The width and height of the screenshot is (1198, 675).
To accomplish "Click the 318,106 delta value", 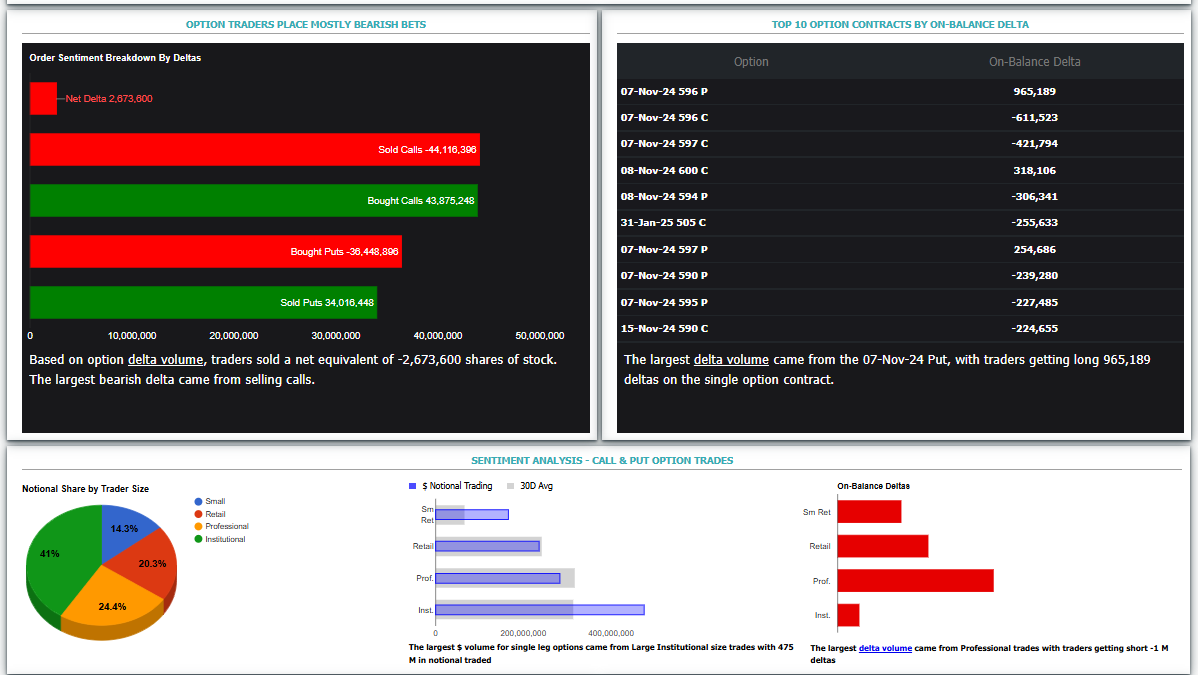I will [1034, 170].
